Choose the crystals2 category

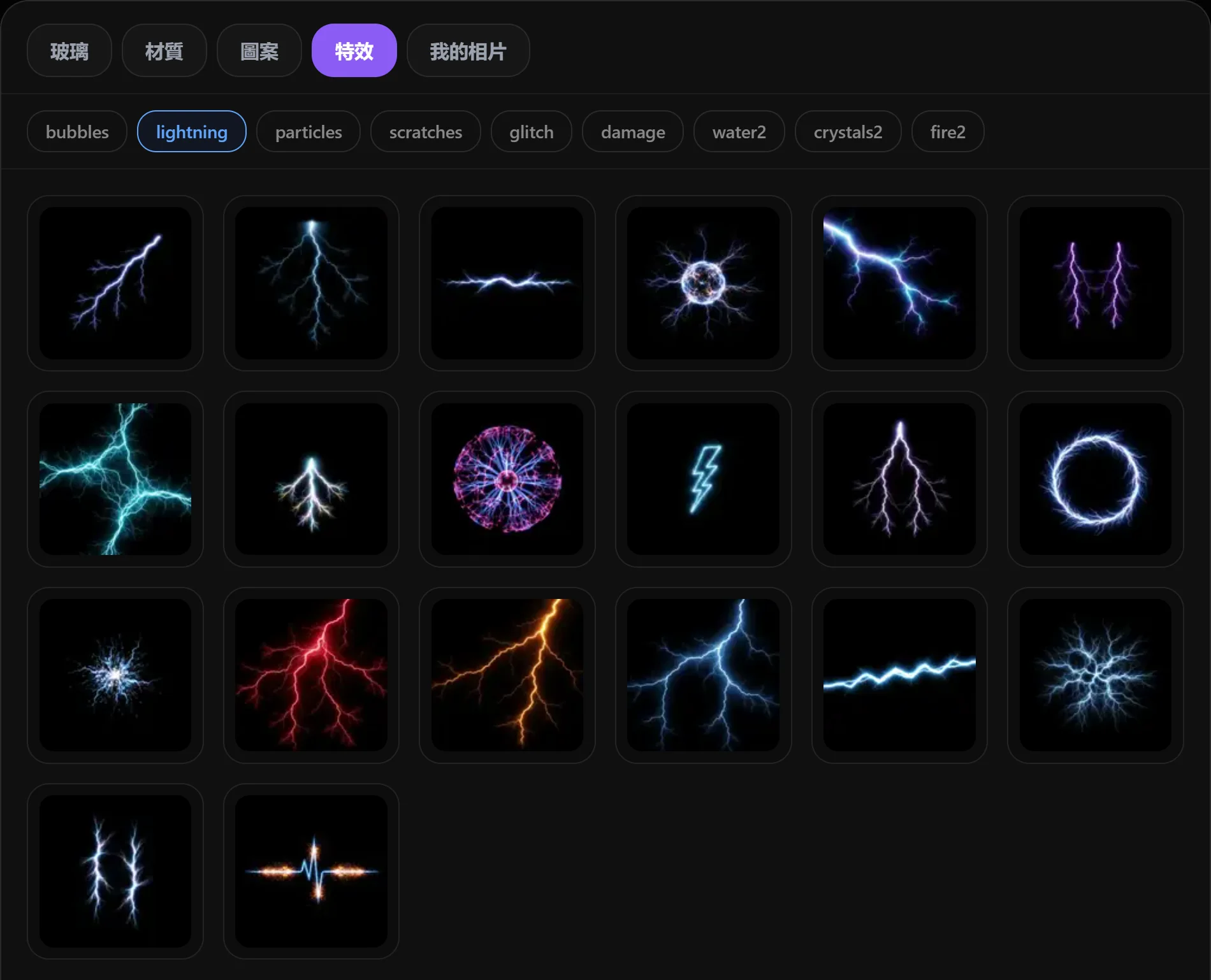click(848, 132)
